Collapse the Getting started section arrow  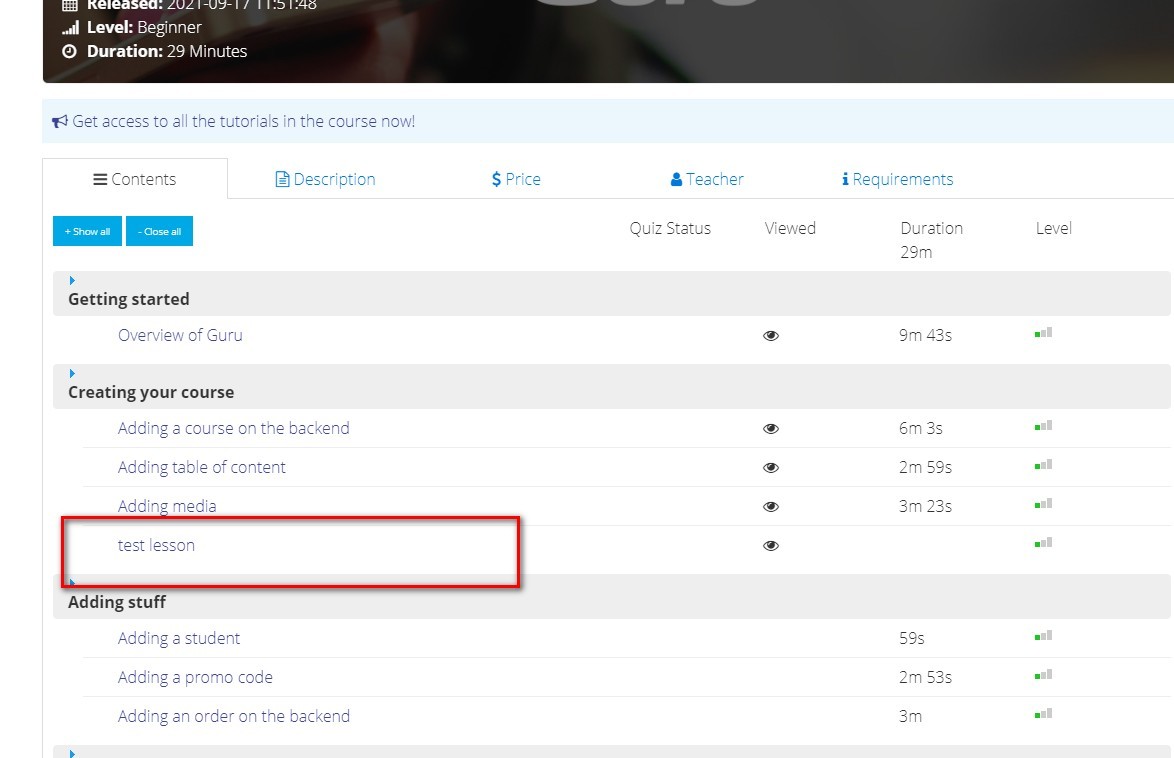tap(72, 281)
